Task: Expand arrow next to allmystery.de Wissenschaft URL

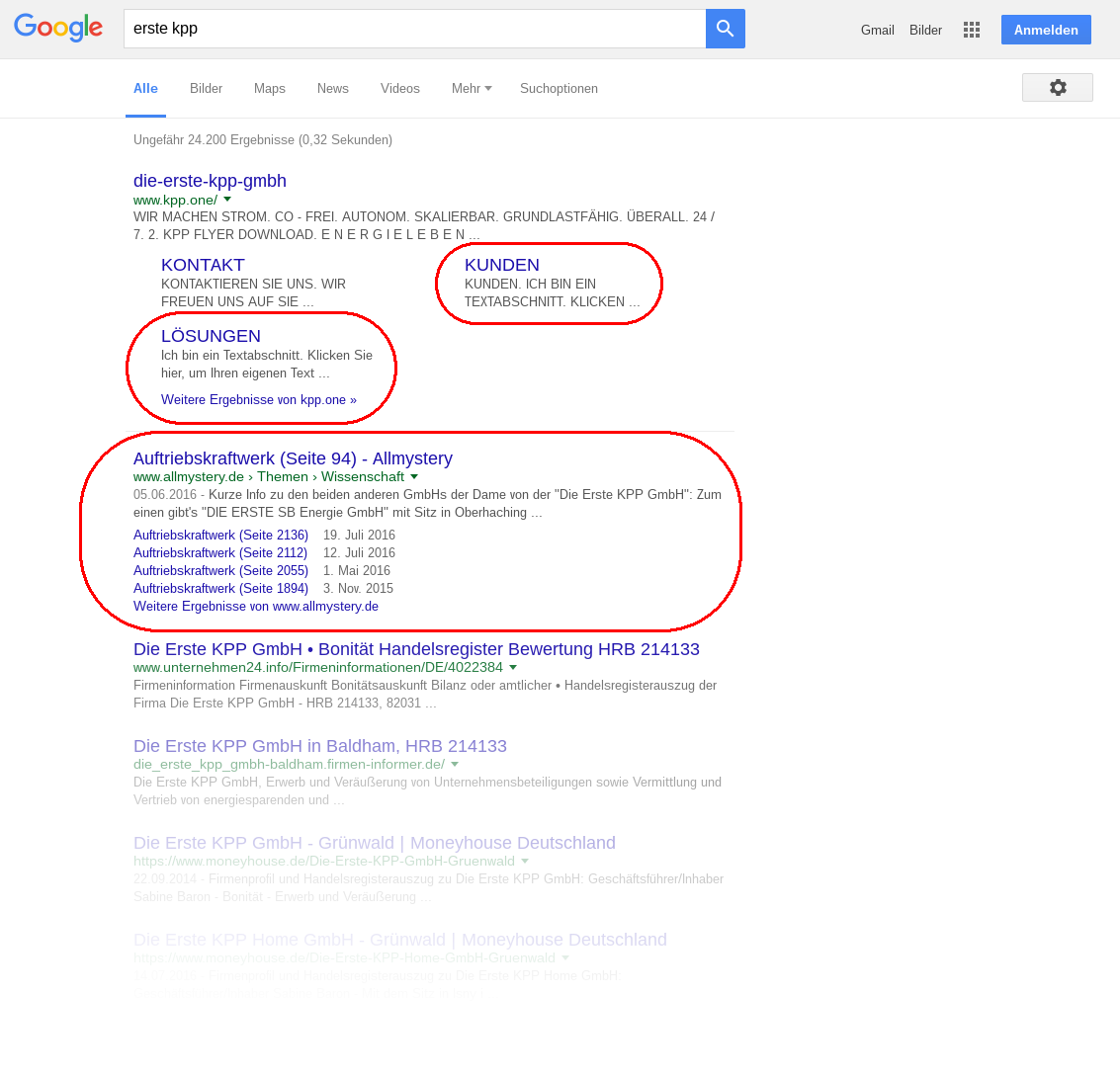Action: click(414, 477)
